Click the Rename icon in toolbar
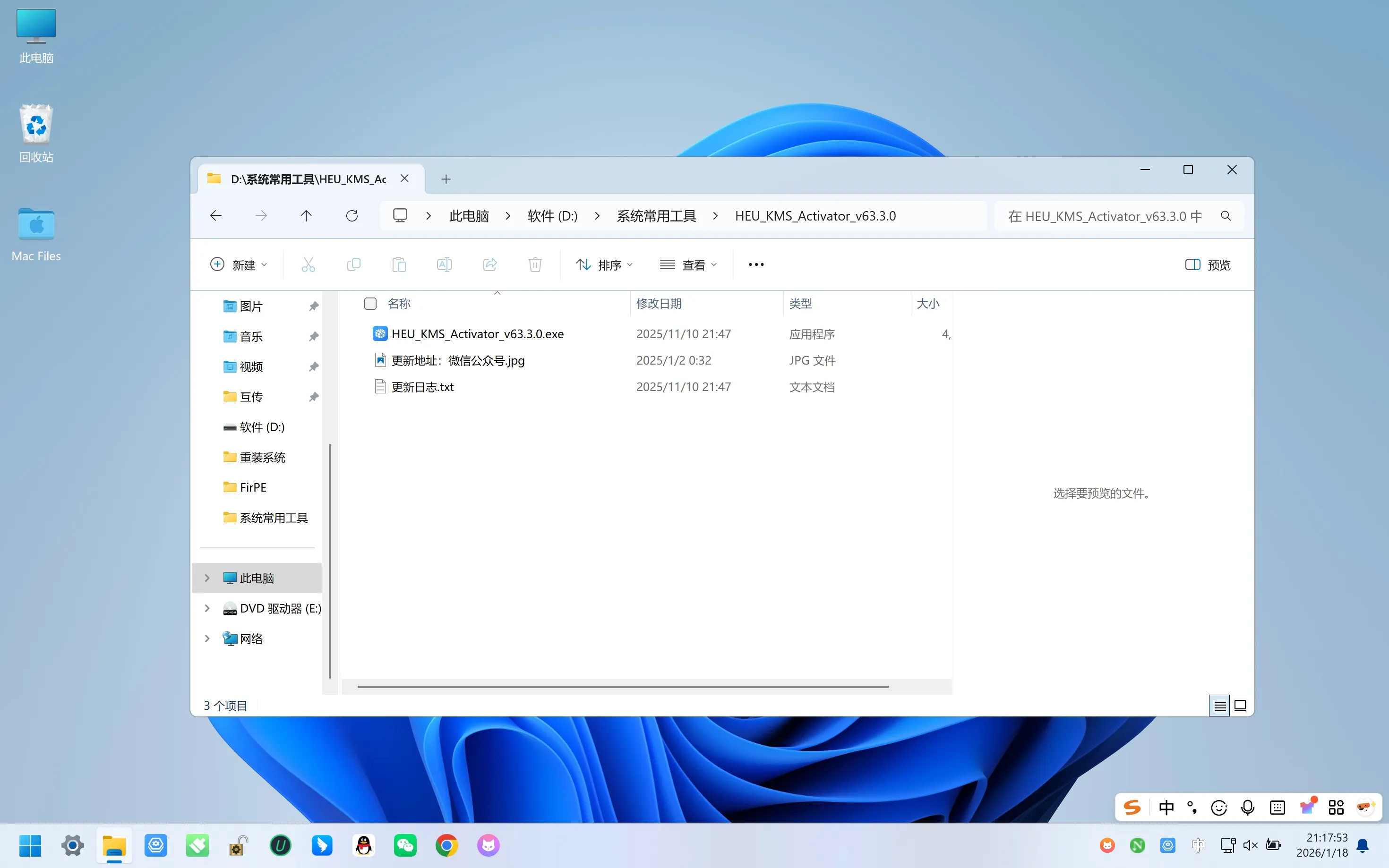Screen dimensions: 1389x868 tap(445, 264)
